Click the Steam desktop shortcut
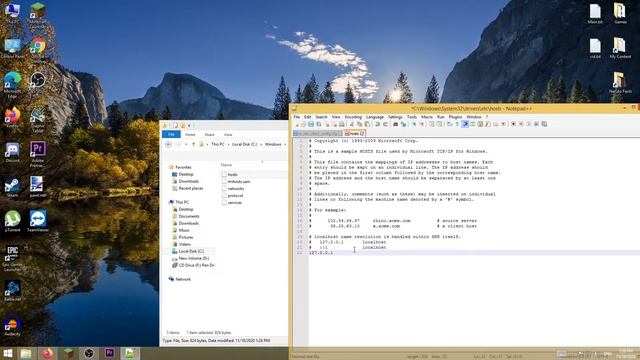Viewport: 640px width, 360px height. [12, 187]
